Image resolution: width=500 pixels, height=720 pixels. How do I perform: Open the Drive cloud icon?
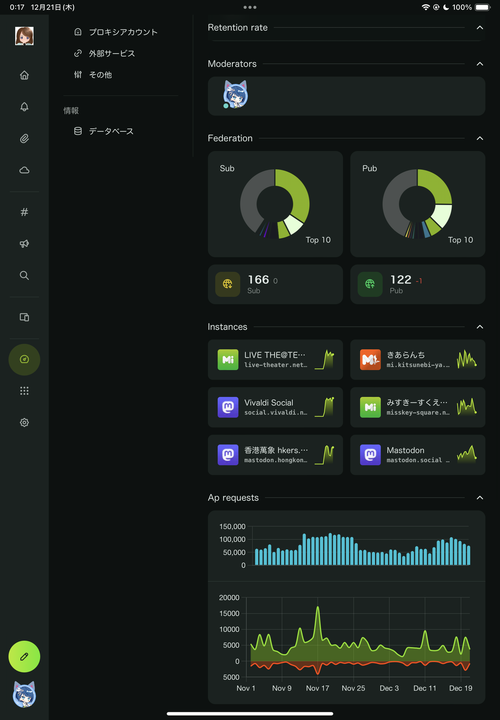(x=24, y=170)
